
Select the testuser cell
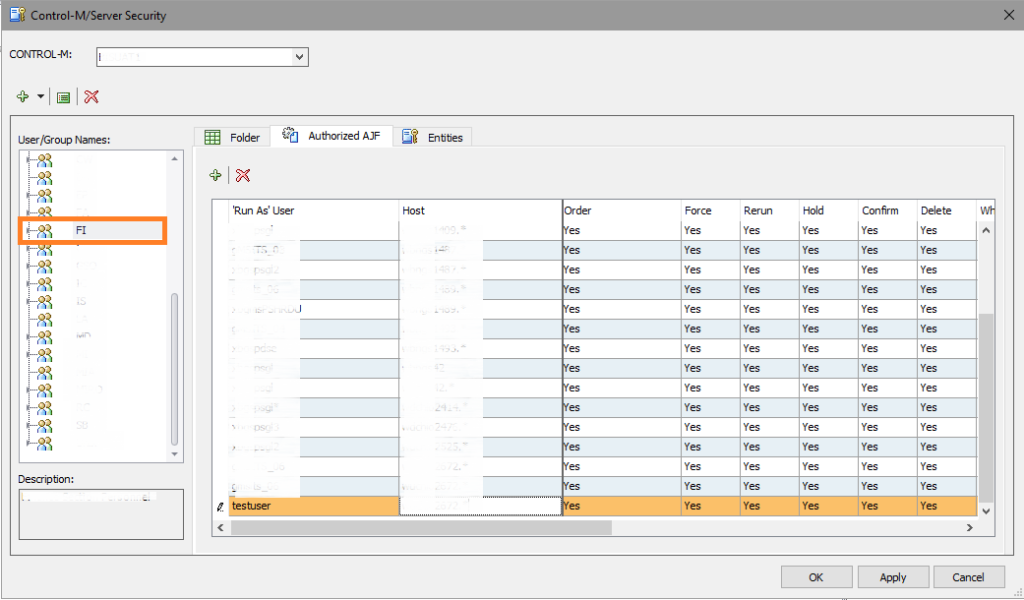point(313,506)
